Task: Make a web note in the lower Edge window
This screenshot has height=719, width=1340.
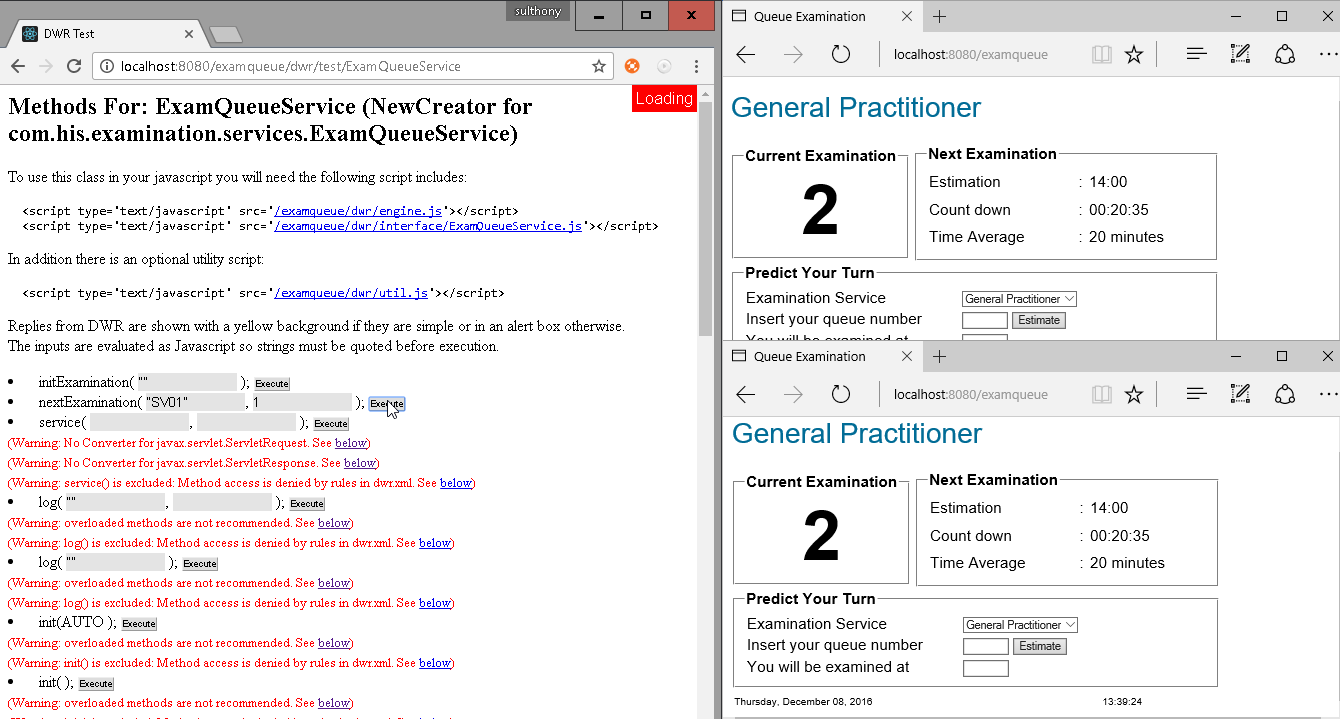Action: (1241, 394)
